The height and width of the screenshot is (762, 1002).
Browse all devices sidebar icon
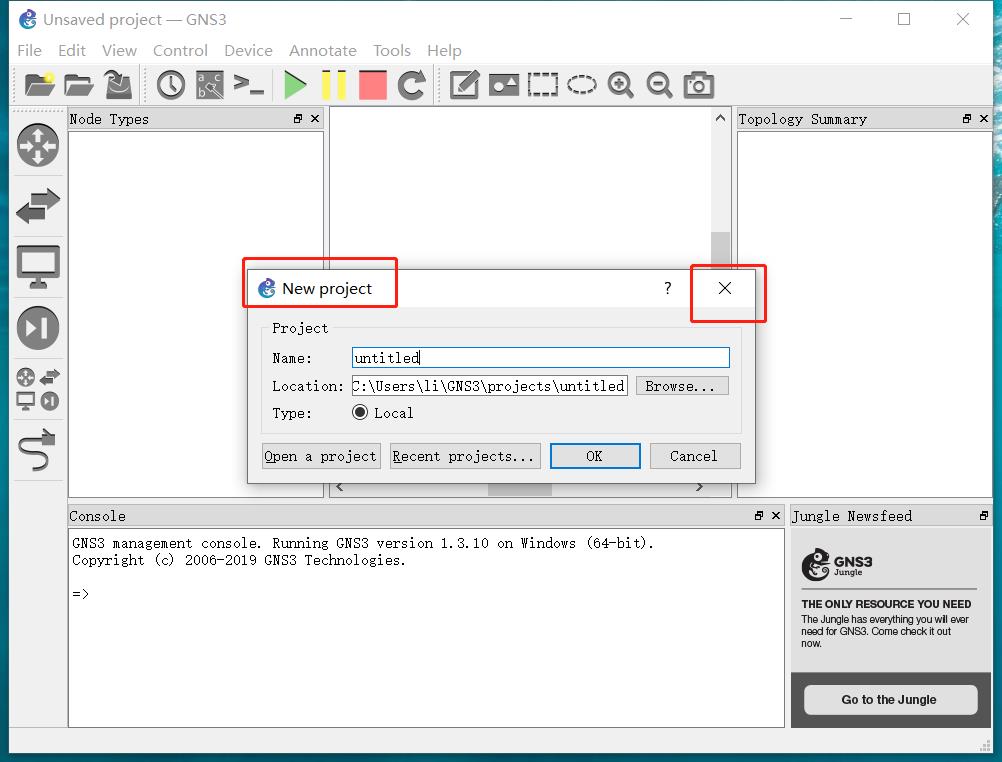pyautogui.click(x=38, y=389)
